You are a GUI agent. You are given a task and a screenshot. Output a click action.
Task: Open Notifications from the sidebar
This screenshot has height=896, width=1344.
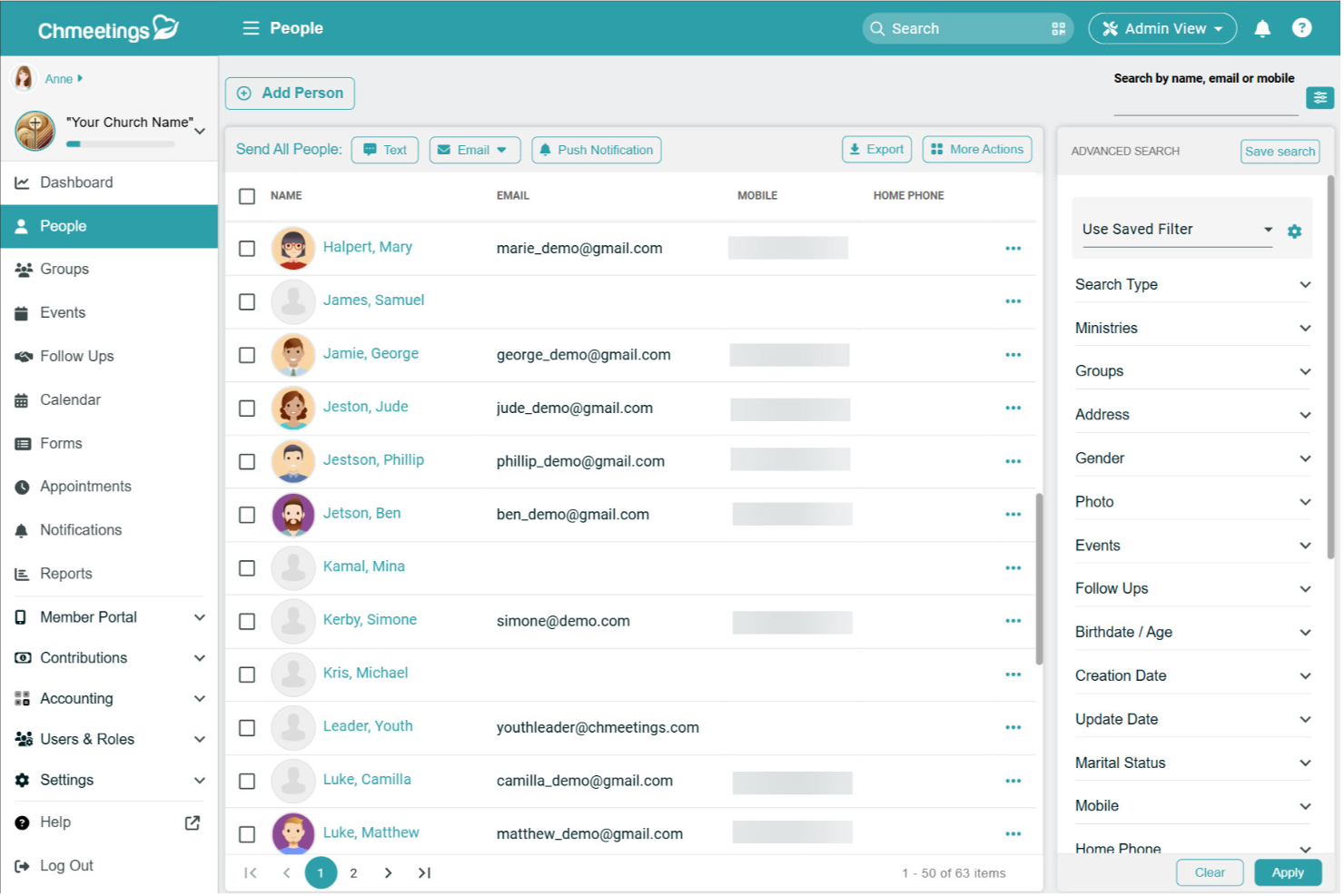tap(80, 530)
